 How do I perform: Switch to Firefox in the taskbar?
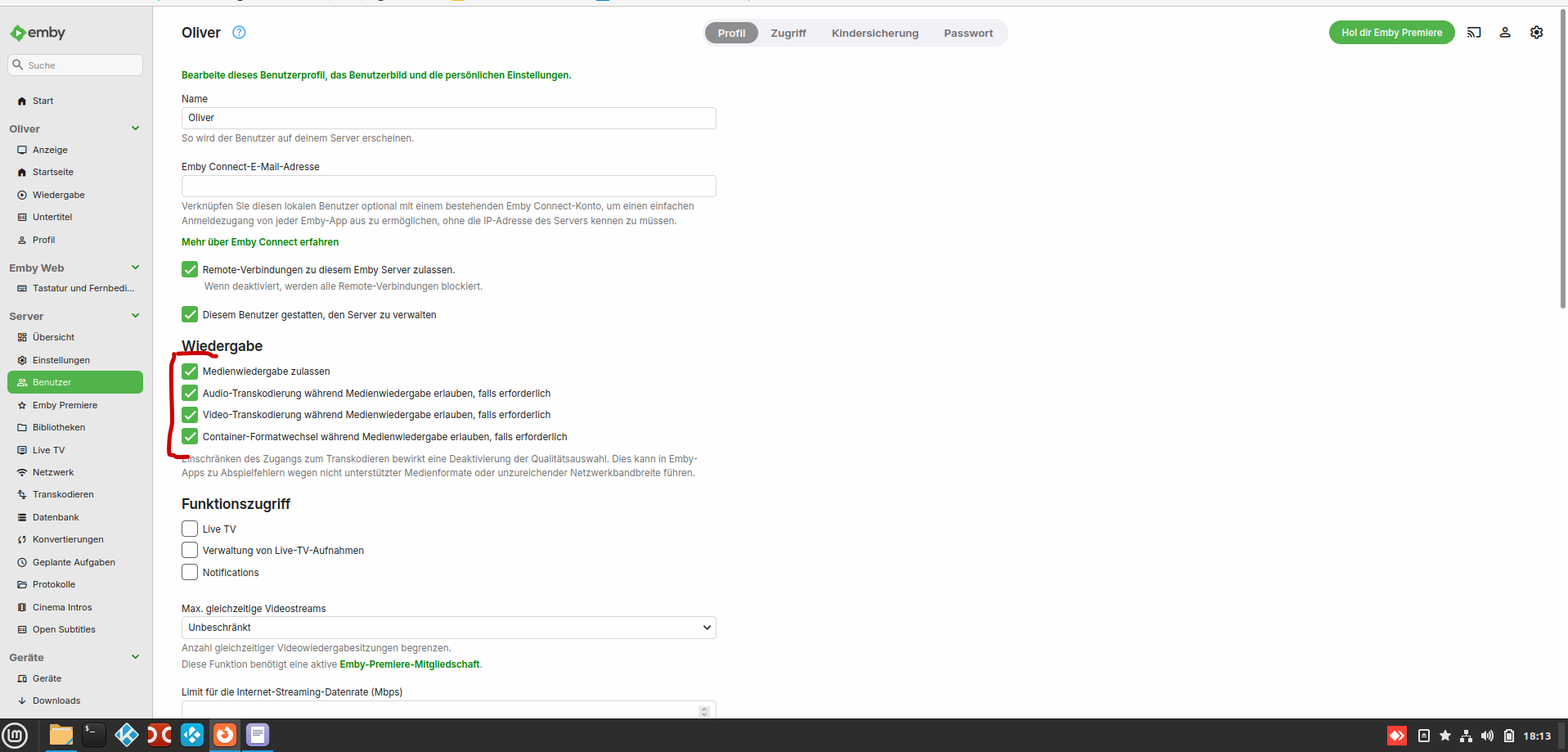point(225,735)
